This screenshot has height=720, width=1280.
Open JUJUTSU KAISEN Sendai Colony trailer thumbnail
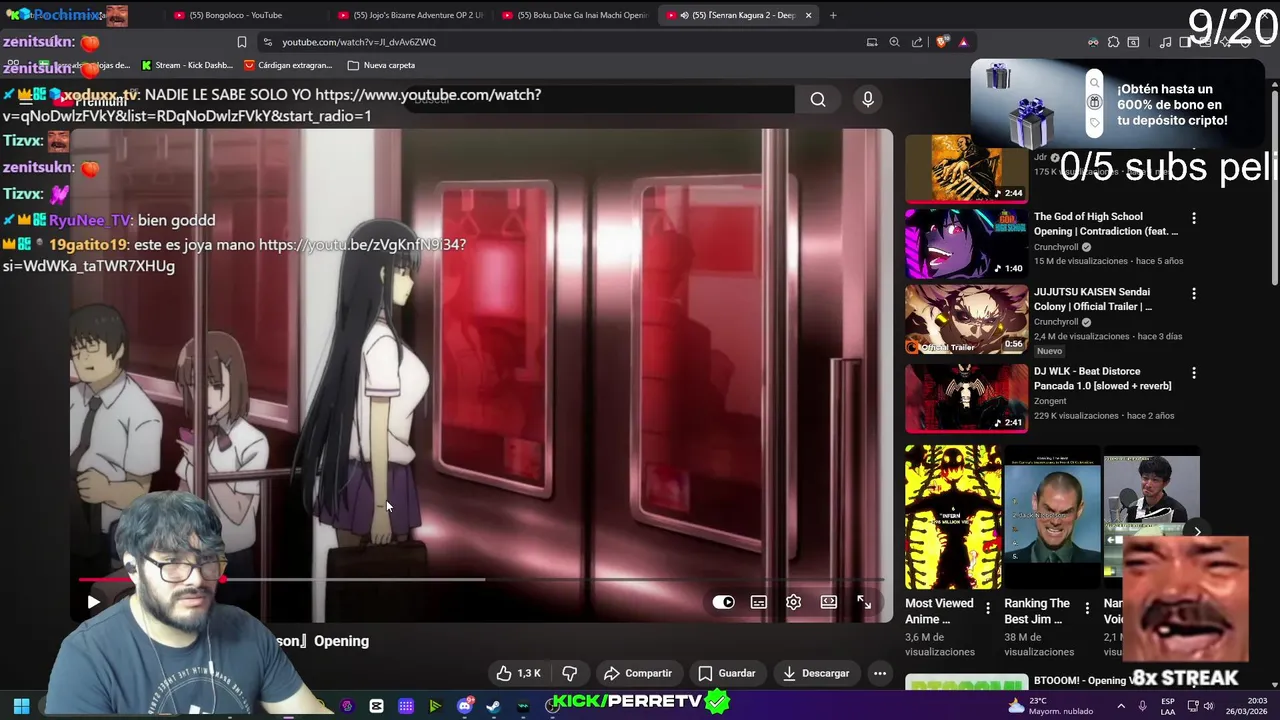(x=966, y=320)
